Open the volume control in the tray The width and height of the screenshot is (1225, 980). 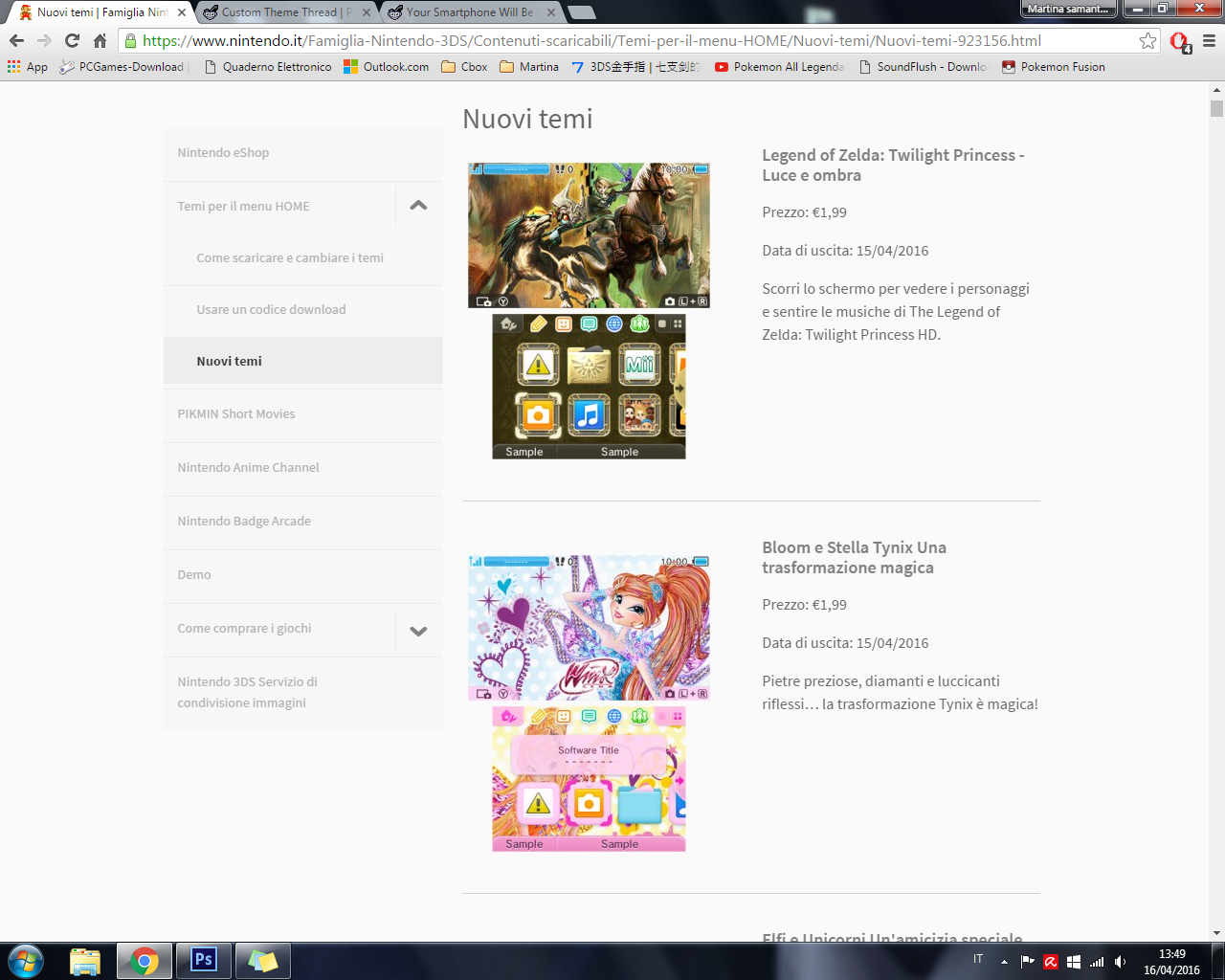[1121, 962]
